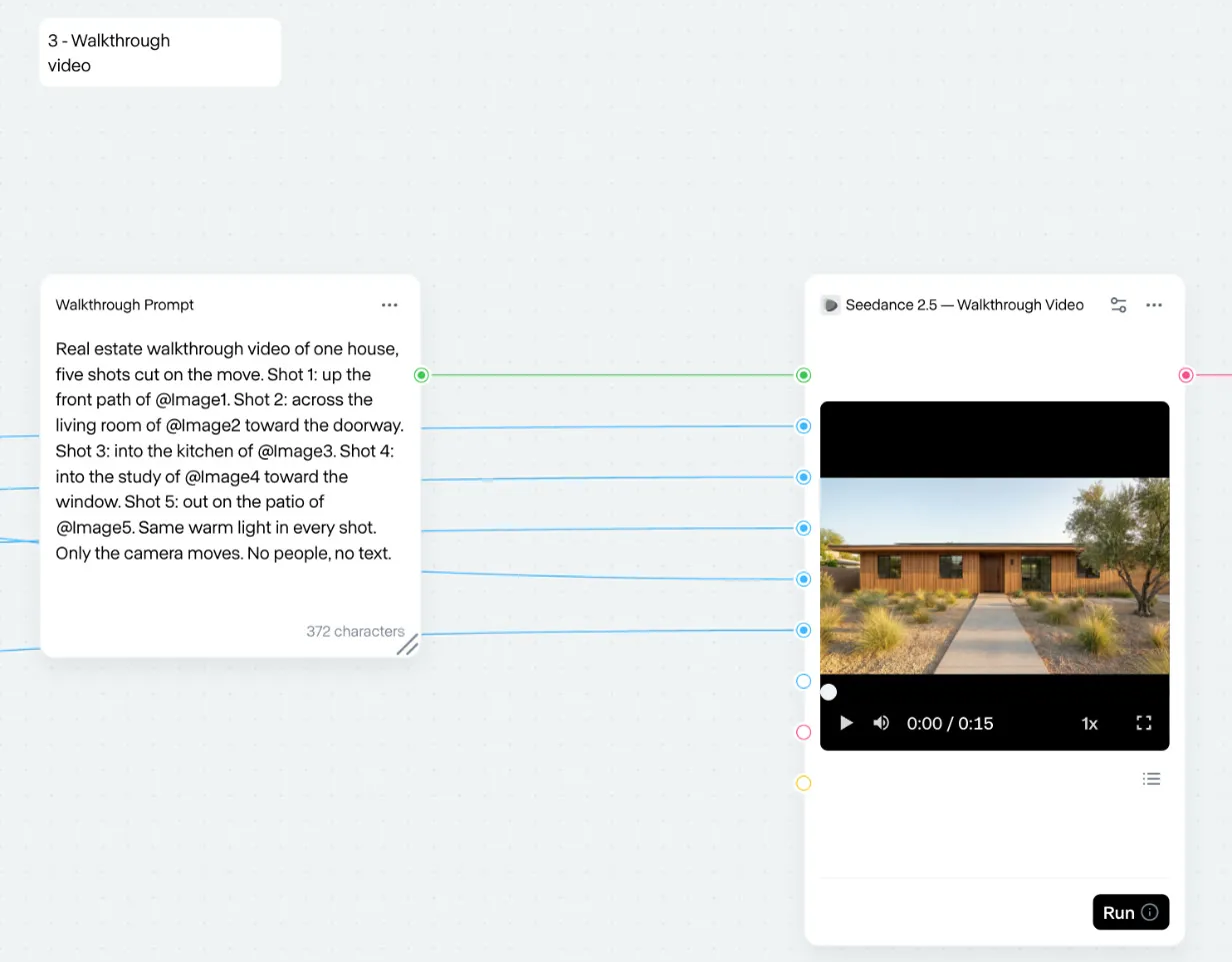This screenshot has height=962, width=1232.
Task: Play the walkthrough video
Action: [x=846, y=723]
